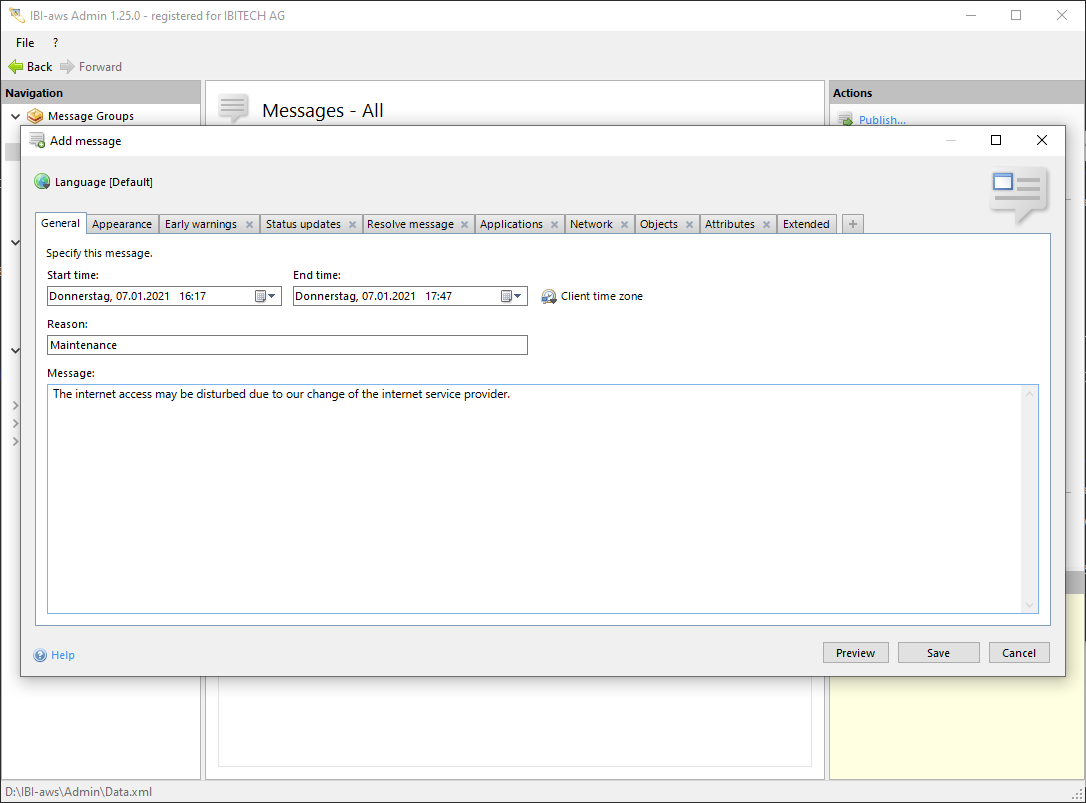This screenshot has height=803, width=1086.
Task: Collapse the Message Groups tree node
Action: [15, 116]
